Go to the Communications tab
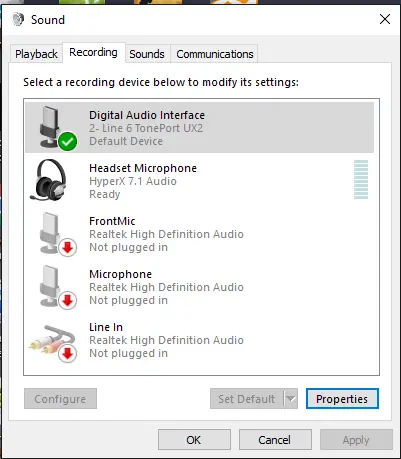Viewport: 401px width, 459px height. [215, 54]
